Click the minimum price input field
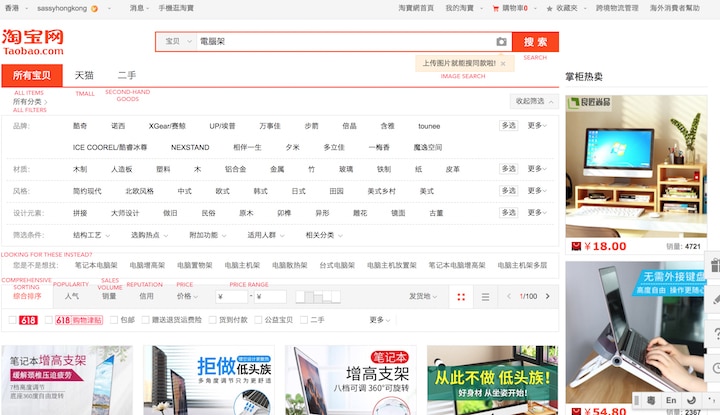This screenshot has height=415, width=720. pyautogui.click(x=233, y=296)
